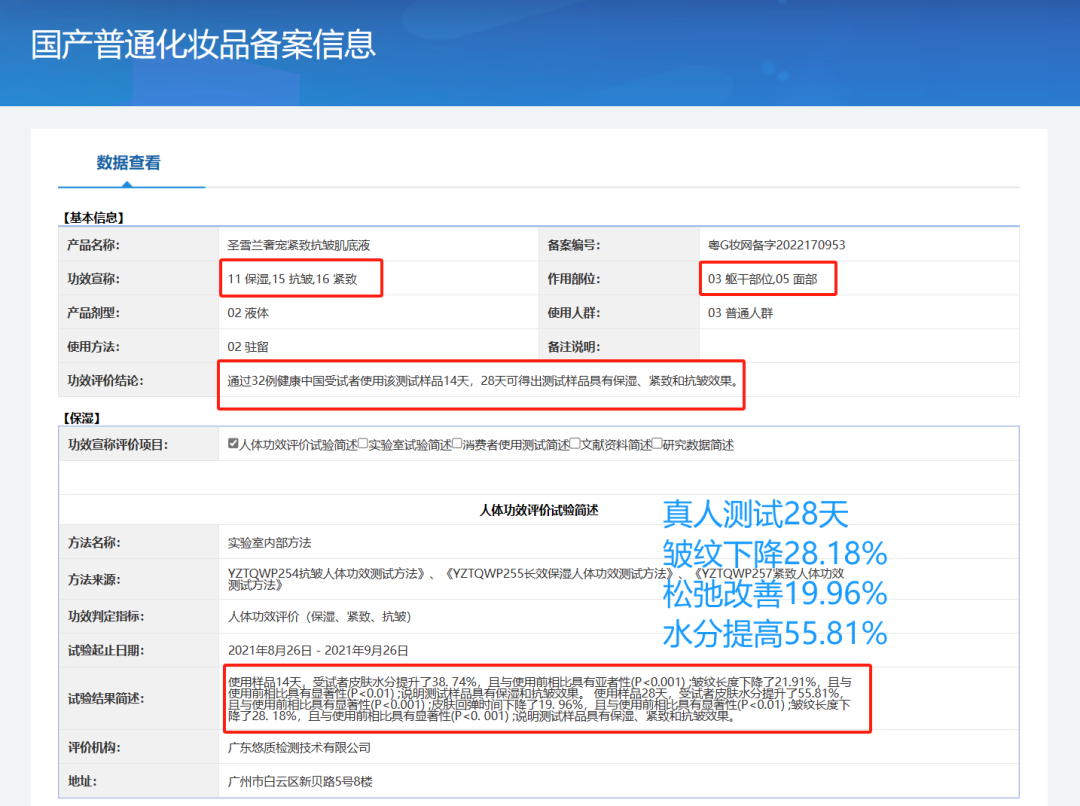Click the 评价机构: label

(94, 747)
